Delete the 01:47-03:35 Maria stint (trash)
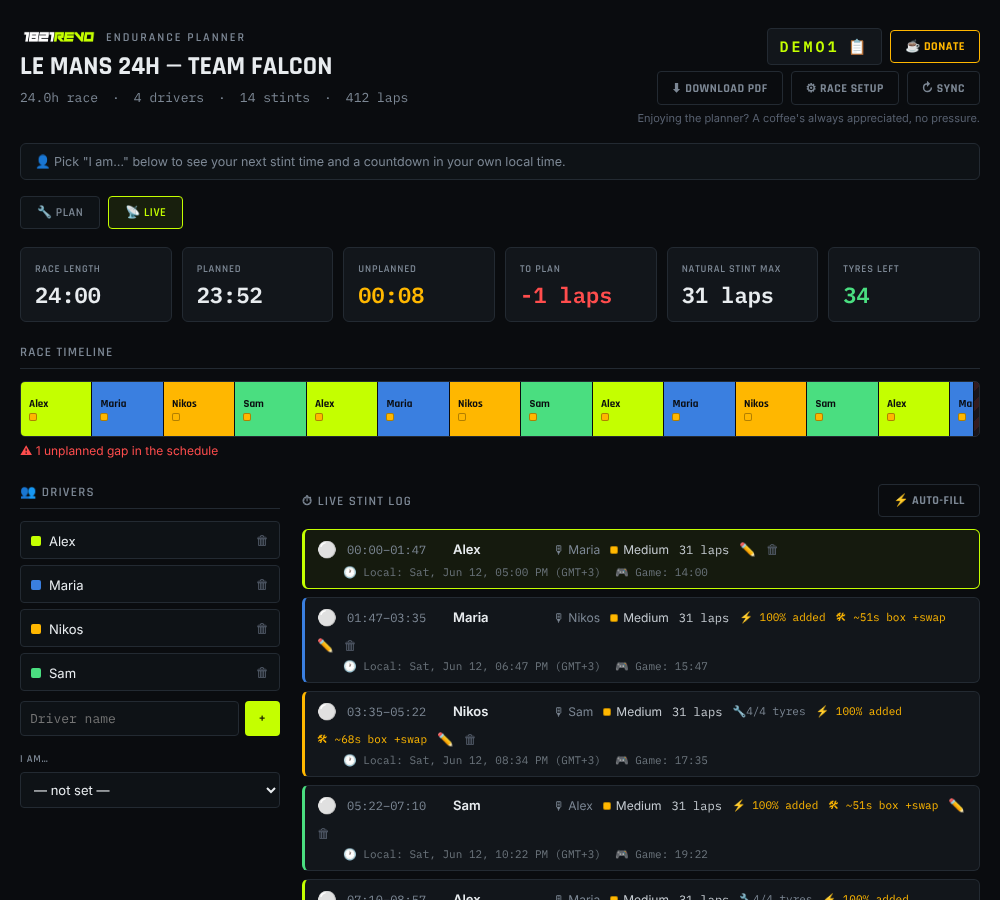1000x900 pixels. tap(349, 645)
